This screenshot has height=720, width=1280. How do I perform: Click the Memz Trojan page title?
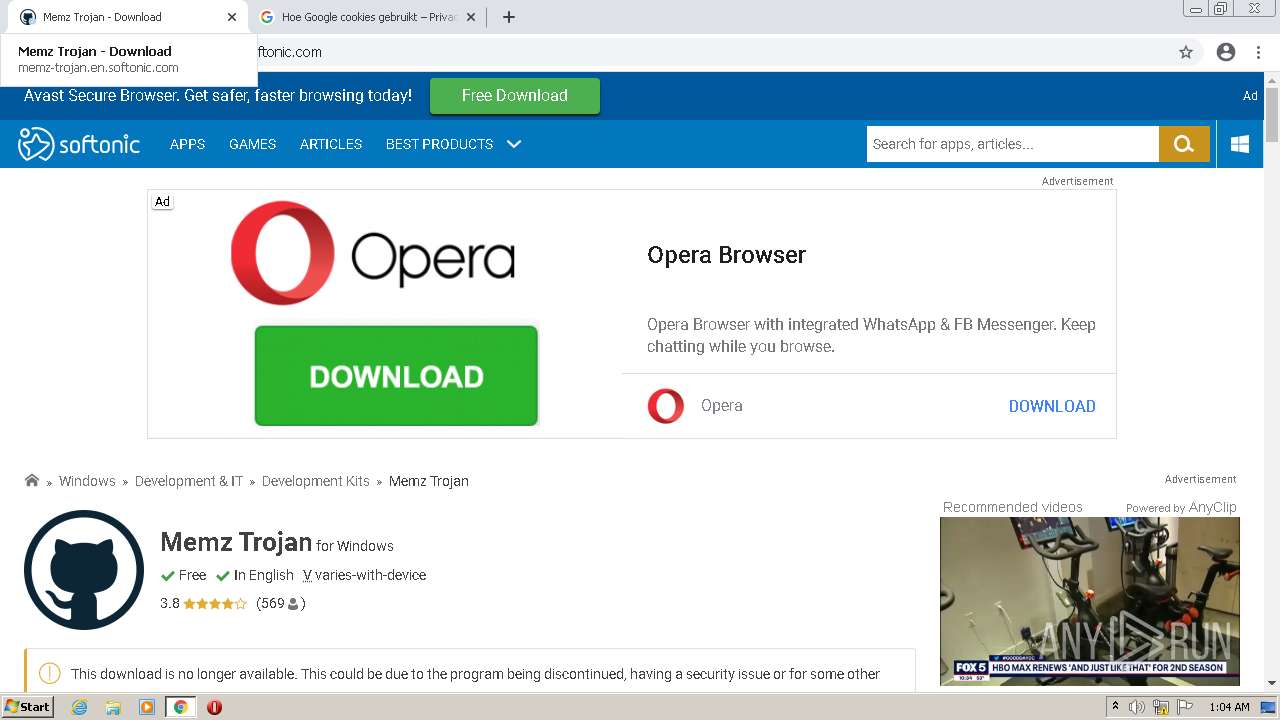[236, 542]
